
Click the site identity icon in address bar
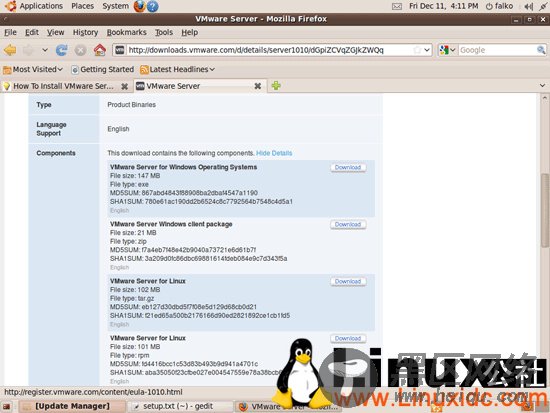pyautogui.click(x=120, y=50)
